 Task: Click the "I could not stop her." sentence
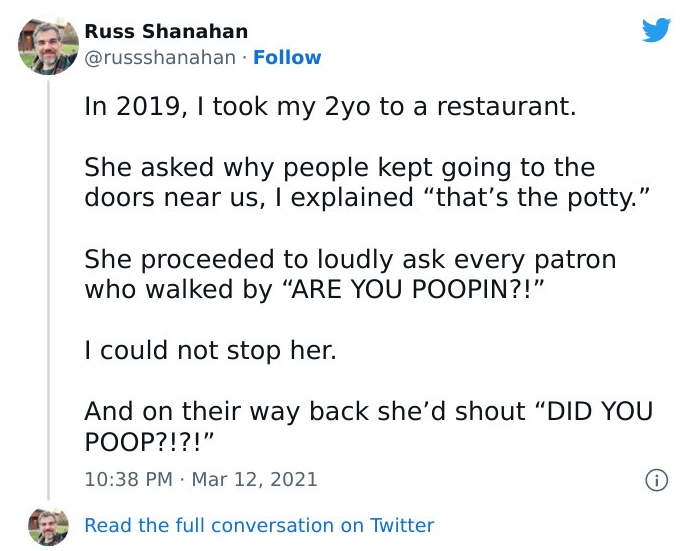click(x=212, y=352)
